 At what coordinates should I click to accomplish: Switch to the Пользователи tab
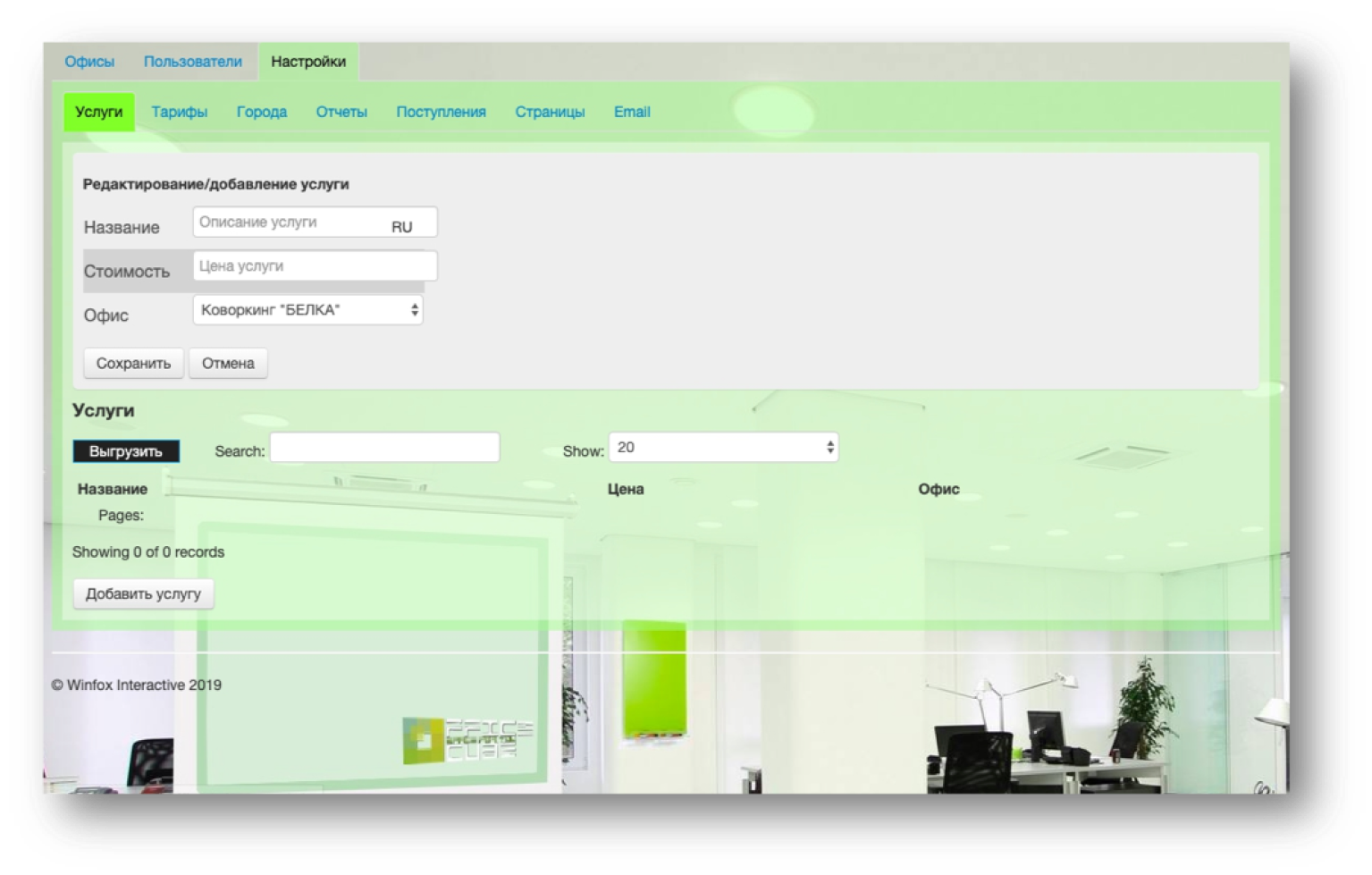(192, 62)
